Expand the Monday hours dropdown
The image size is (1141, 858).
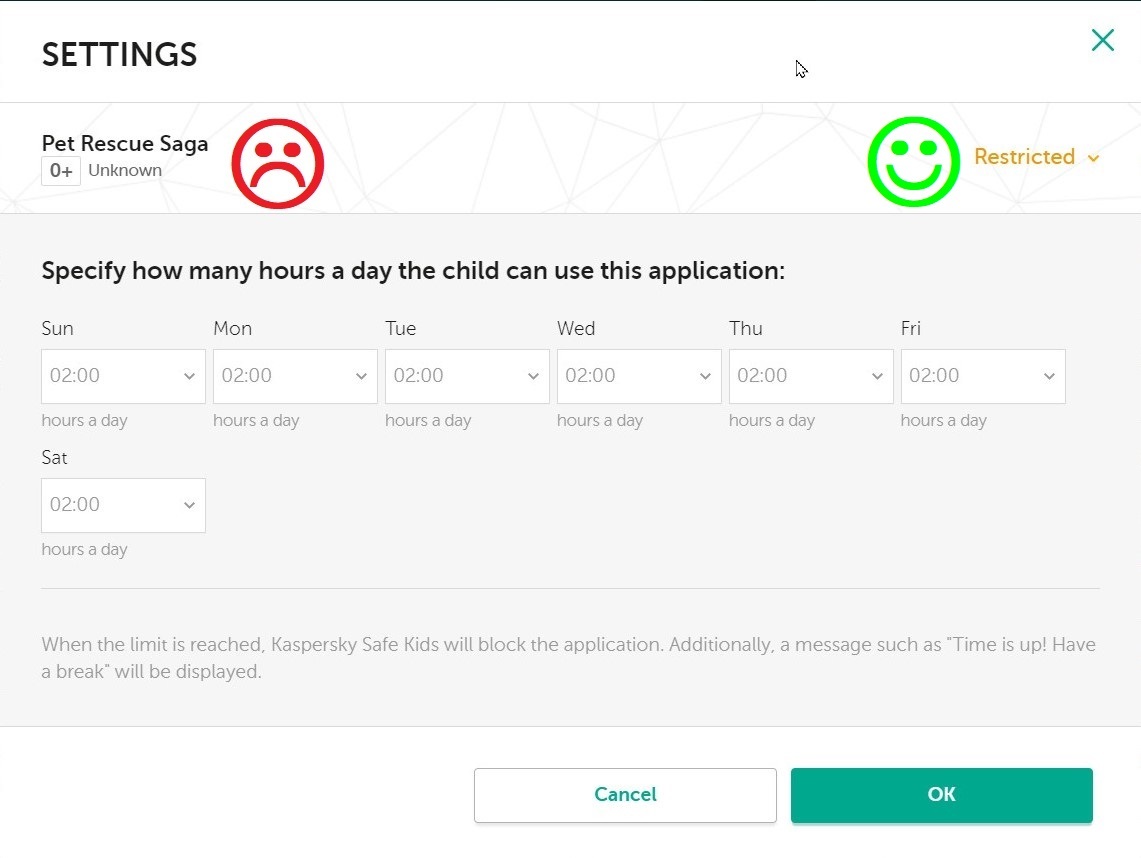pos(295,376)
